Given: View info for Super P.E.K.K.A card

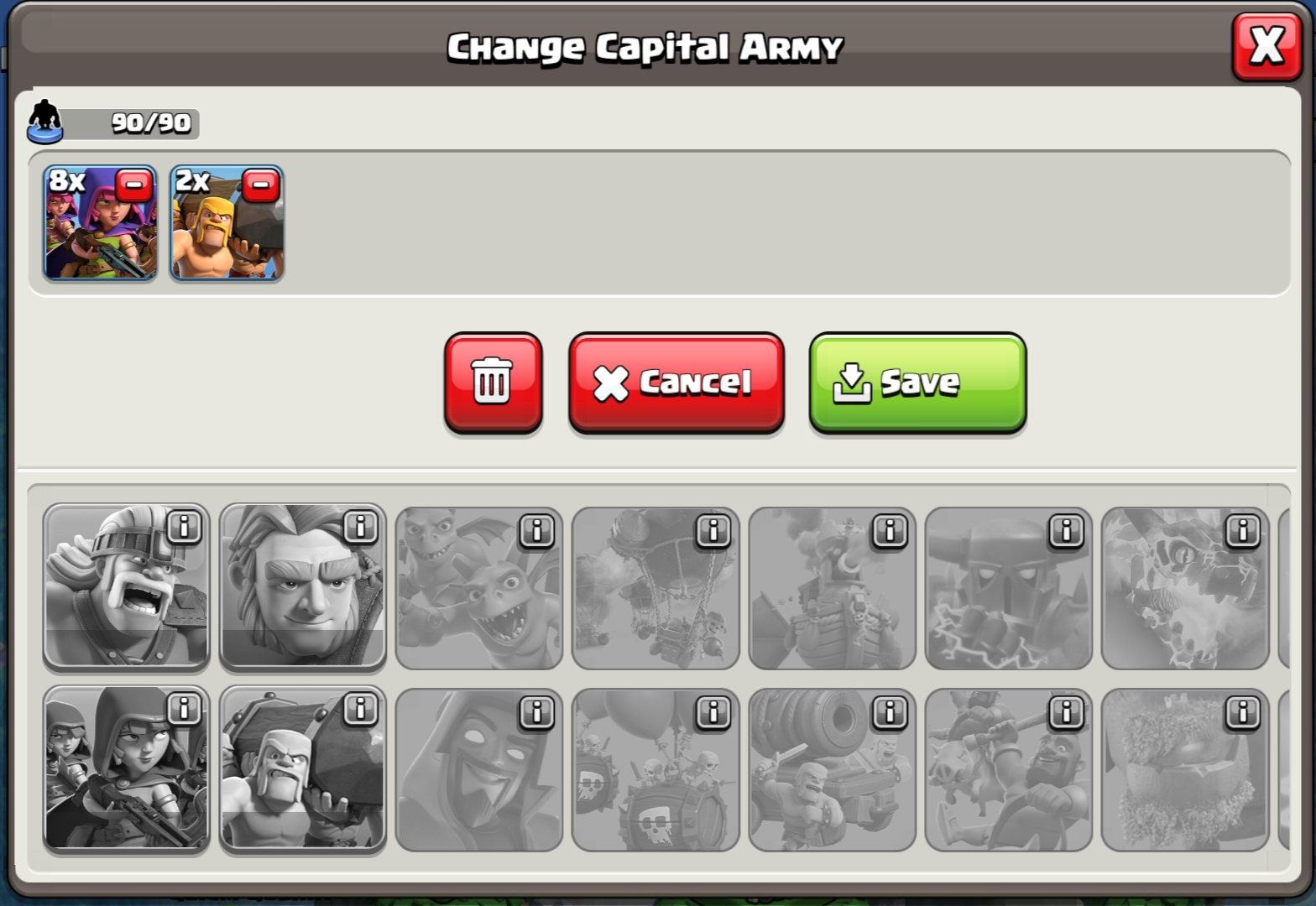Looking at the screenshot, I should click(x=1067, y=530).
